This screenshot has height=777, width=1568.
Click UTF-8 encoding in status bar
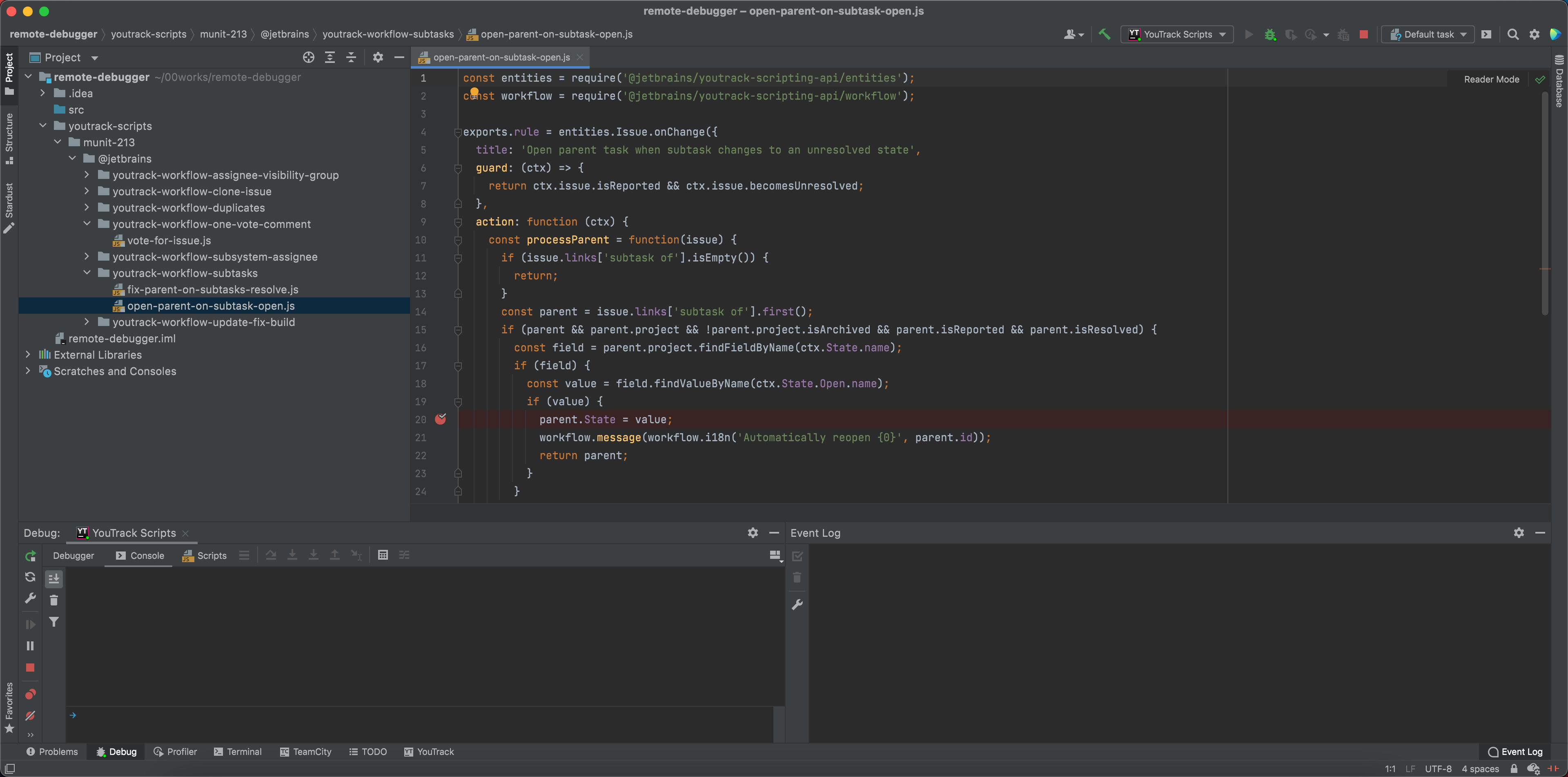point(1438,768)
